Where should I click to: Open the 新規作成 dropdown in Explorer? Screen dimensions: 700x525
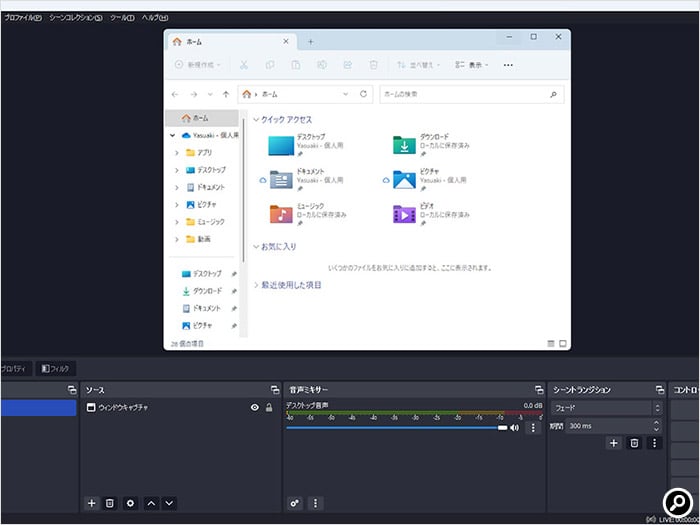pos(198,65)
